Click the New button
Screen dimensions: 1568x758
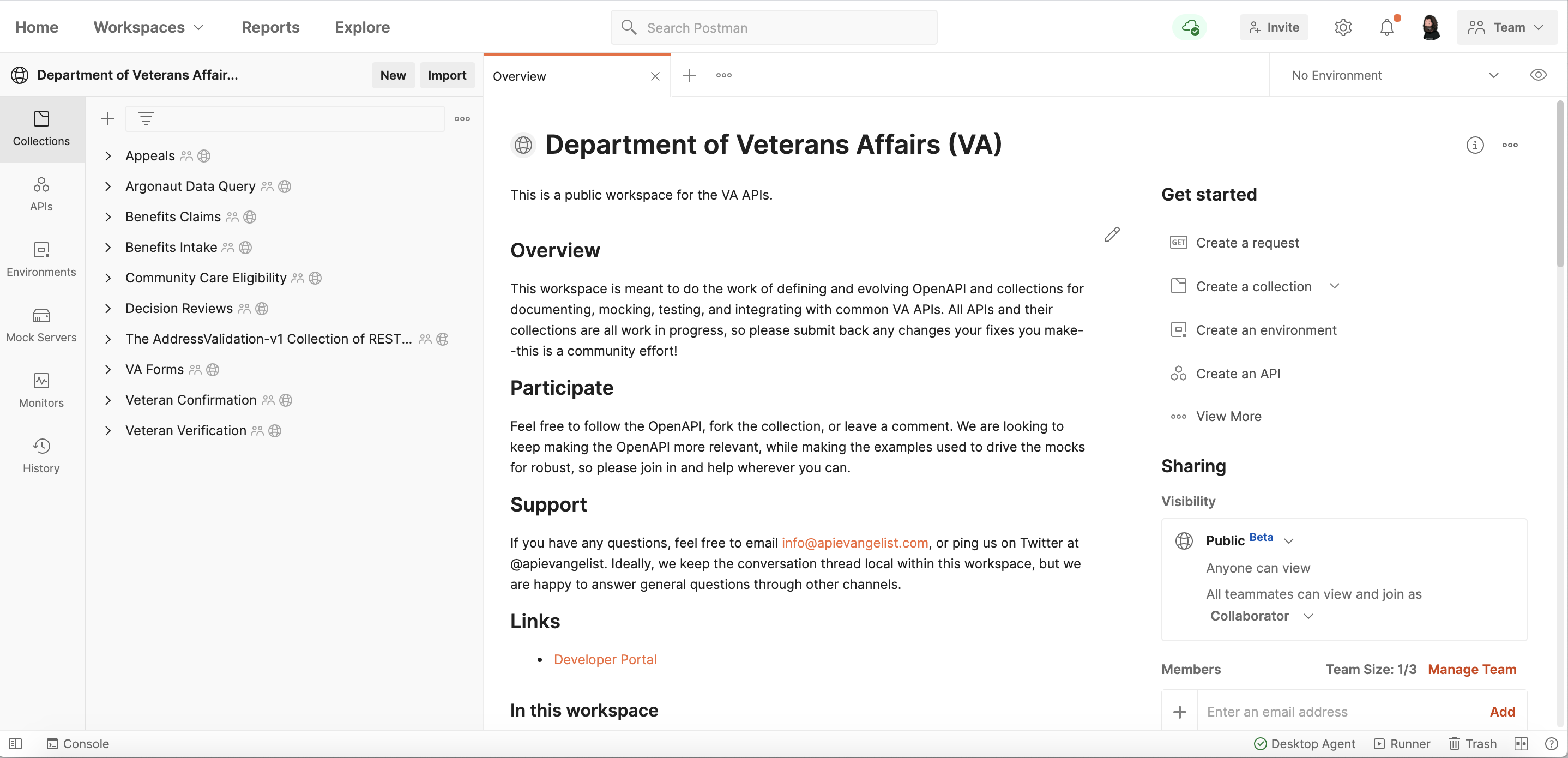(393, 75)
